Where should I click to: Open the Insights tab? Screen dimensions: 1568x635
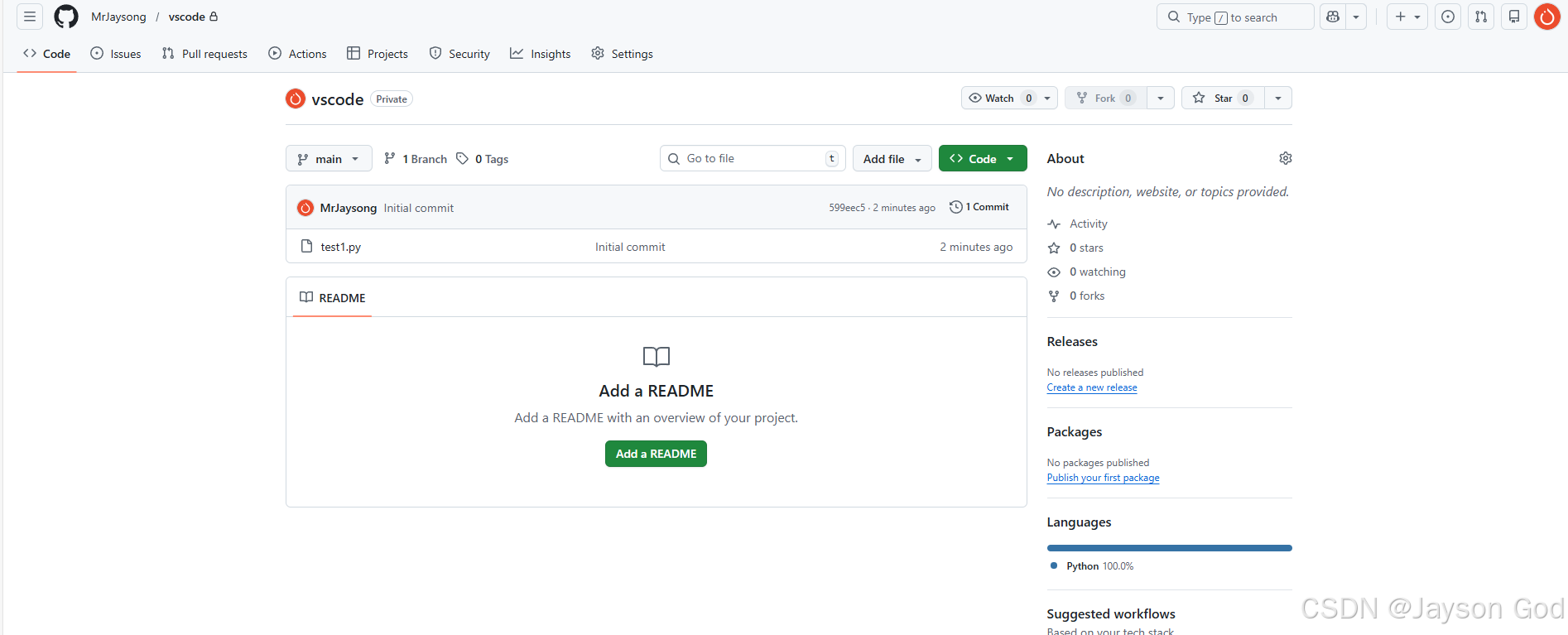(x=541, y=54)
